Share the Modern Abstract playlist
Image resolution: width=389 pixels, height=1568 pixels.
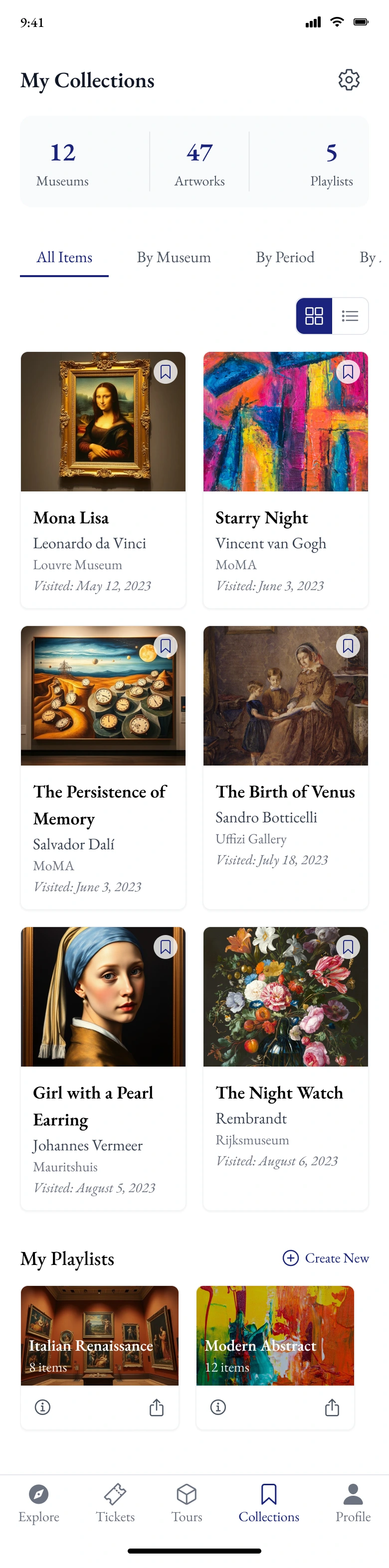click(332, 1407)
